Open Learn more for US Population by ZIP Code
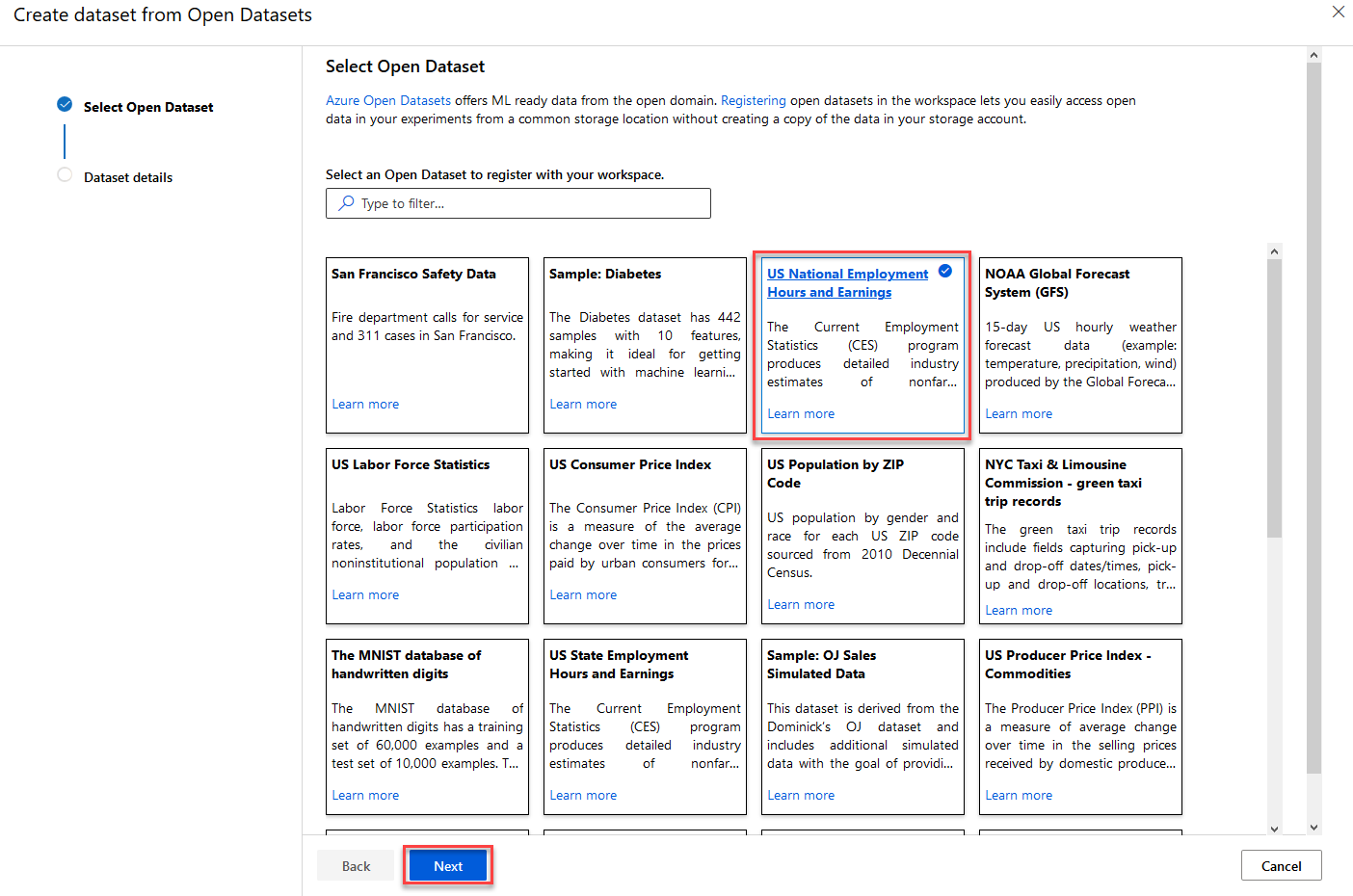 pos(801,604)
